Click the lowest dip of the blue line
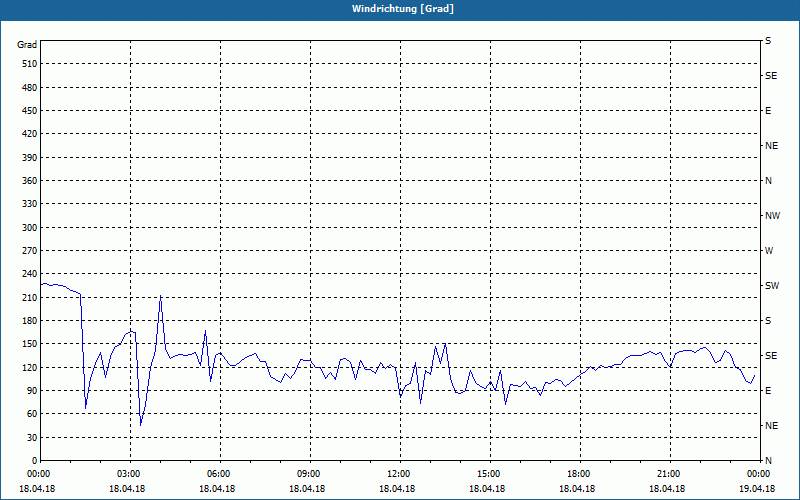This screenshot has width=800, height=500. point(141,425)
